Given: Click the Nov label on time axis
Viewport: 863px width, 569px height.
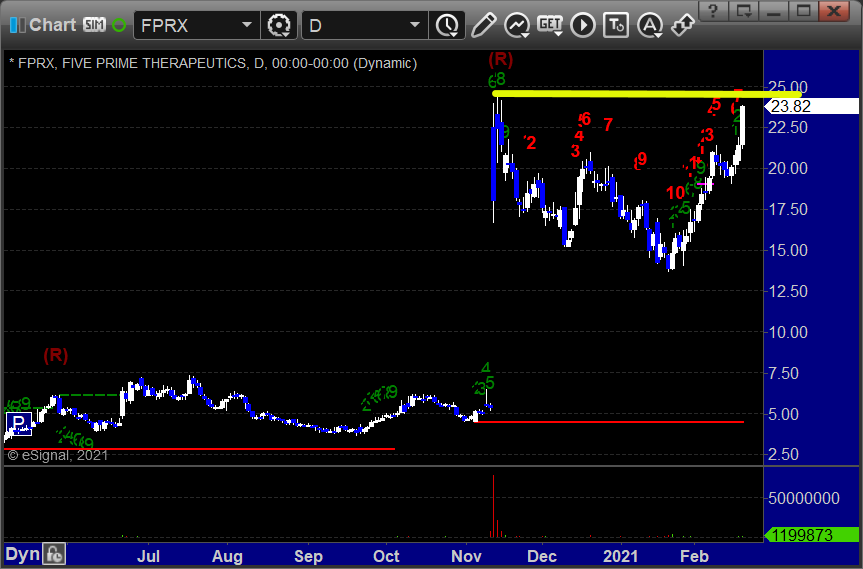Looking at the screenshot, I should pyautogui.click(x=466, y=556).
